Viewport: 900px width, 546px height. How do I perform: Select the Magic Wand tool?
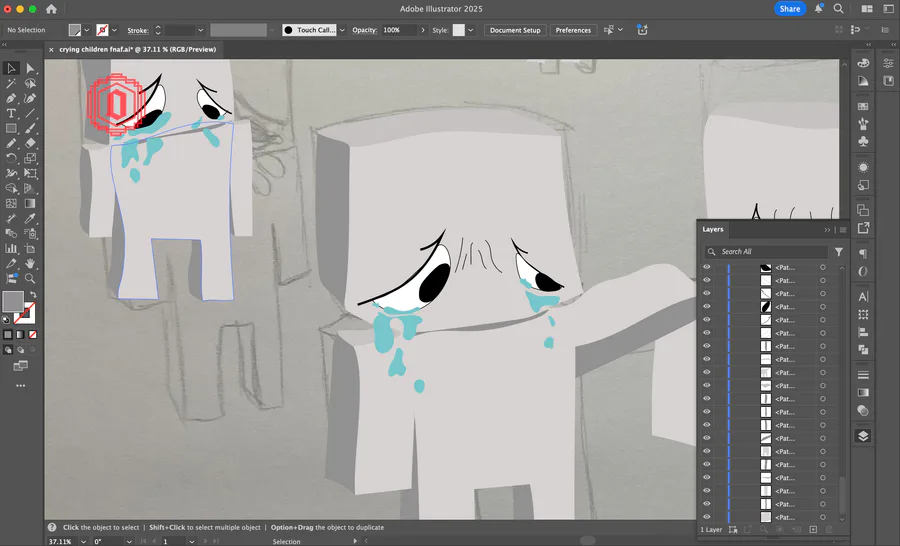point(11,83)
